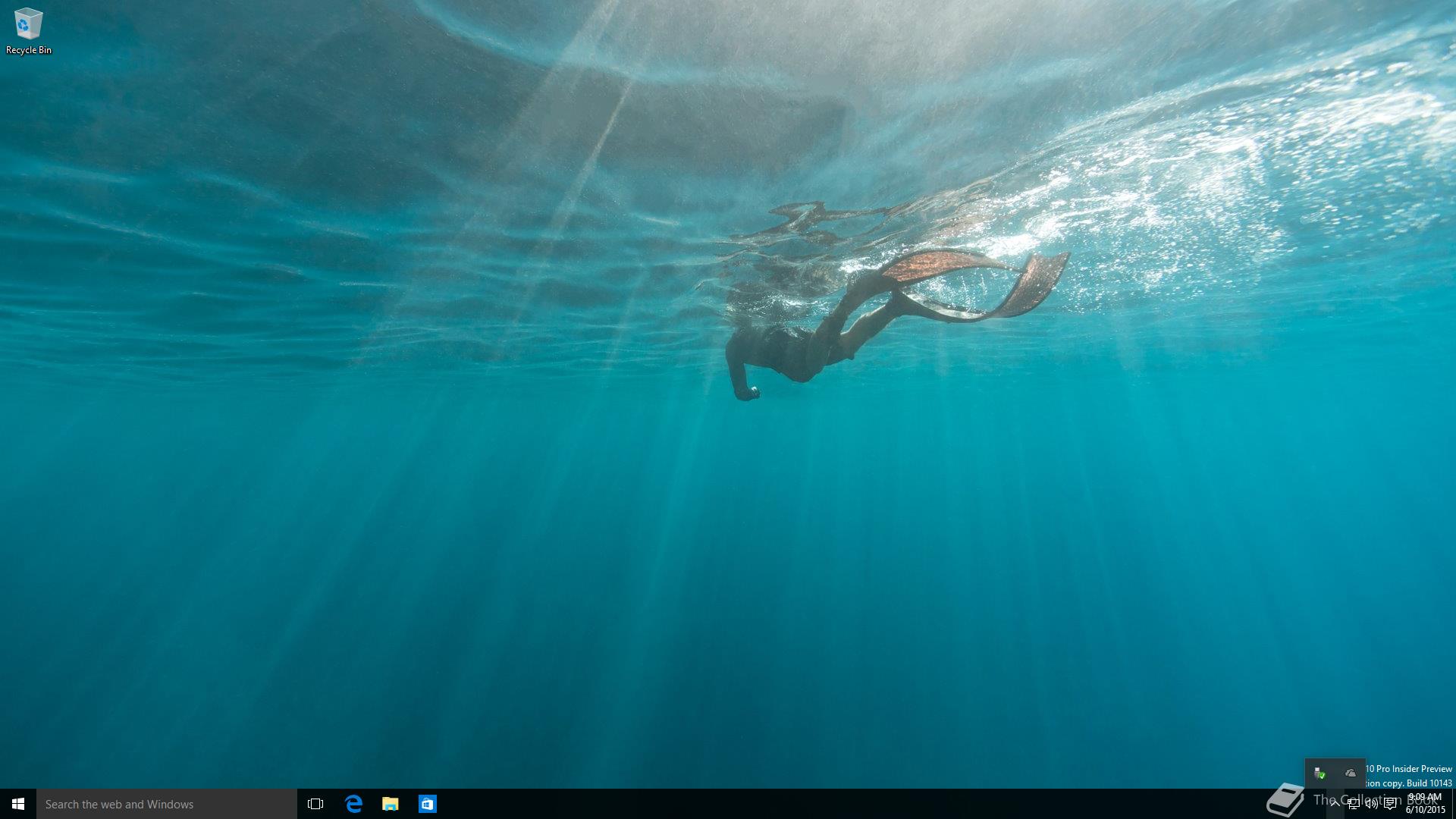The width and height of the screenshot is (1456, 819).
Task: Collapse the hidden tray icons chevron
Action: click(x=1335, y=804)
